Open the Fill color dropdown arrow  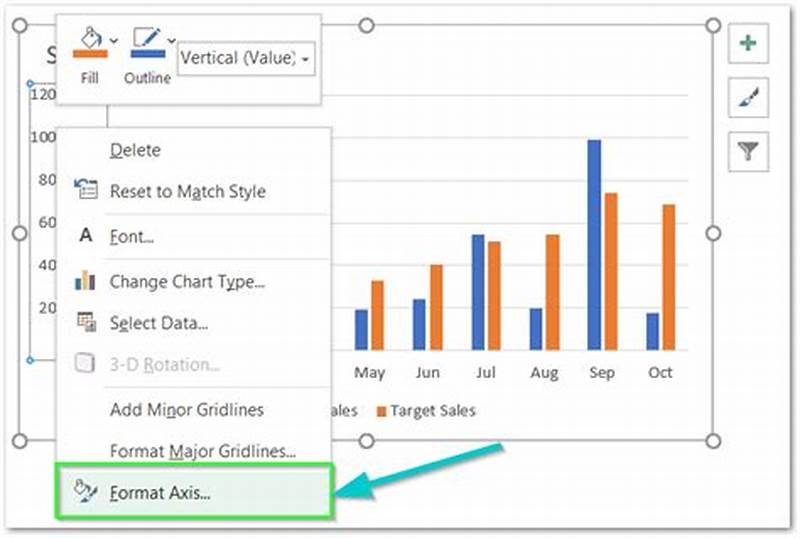coord(114,41)
